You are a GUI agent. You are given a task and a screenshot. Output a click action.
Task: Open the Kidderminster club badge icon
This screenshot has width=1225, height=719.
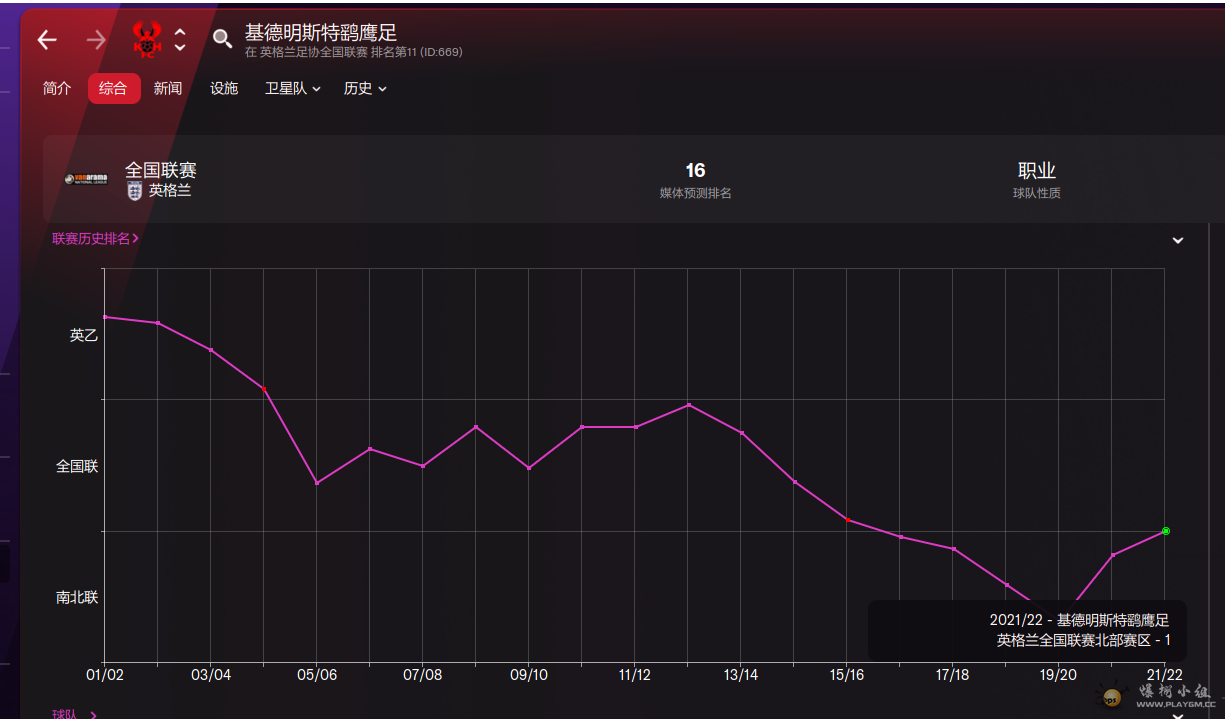[x=148, y=40]
